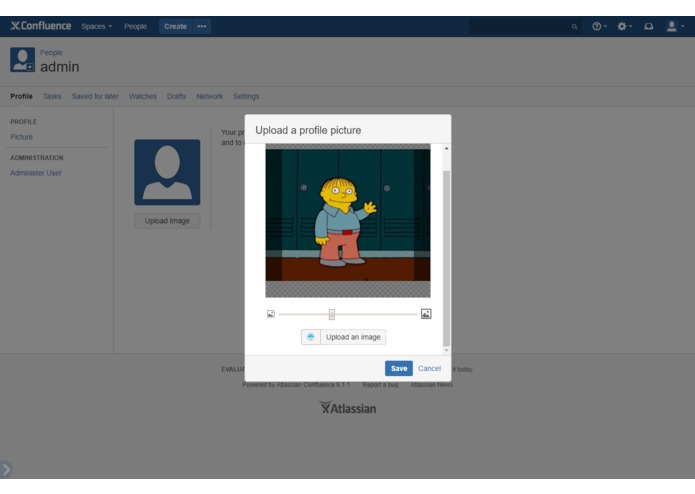Click the Create button in header
The height and width of the screenshot is (494, 695).
click(x=176, y=27)
